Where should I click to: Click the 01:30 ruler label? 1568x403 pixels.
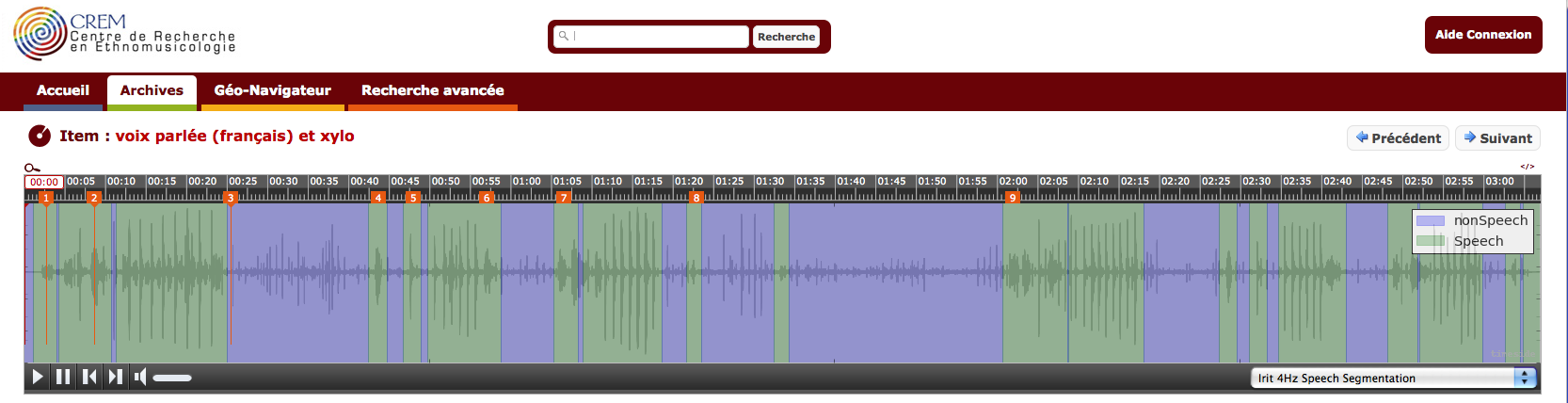coord(770,181)
